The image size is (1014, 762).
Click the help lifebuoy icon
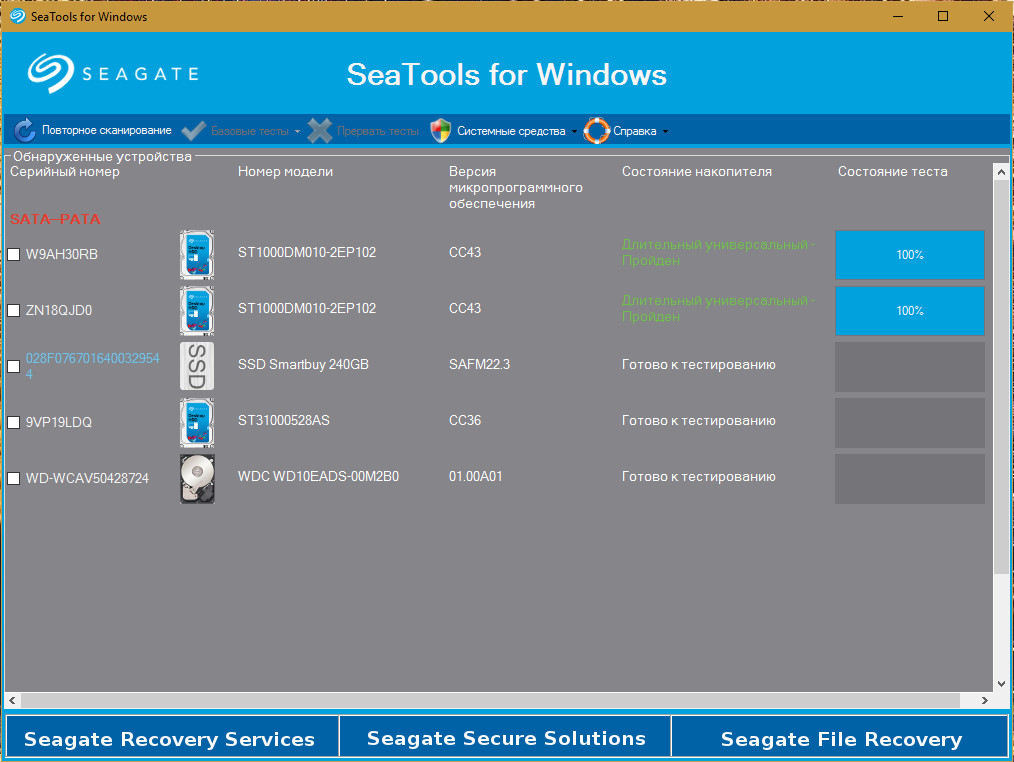pos(596,131)
